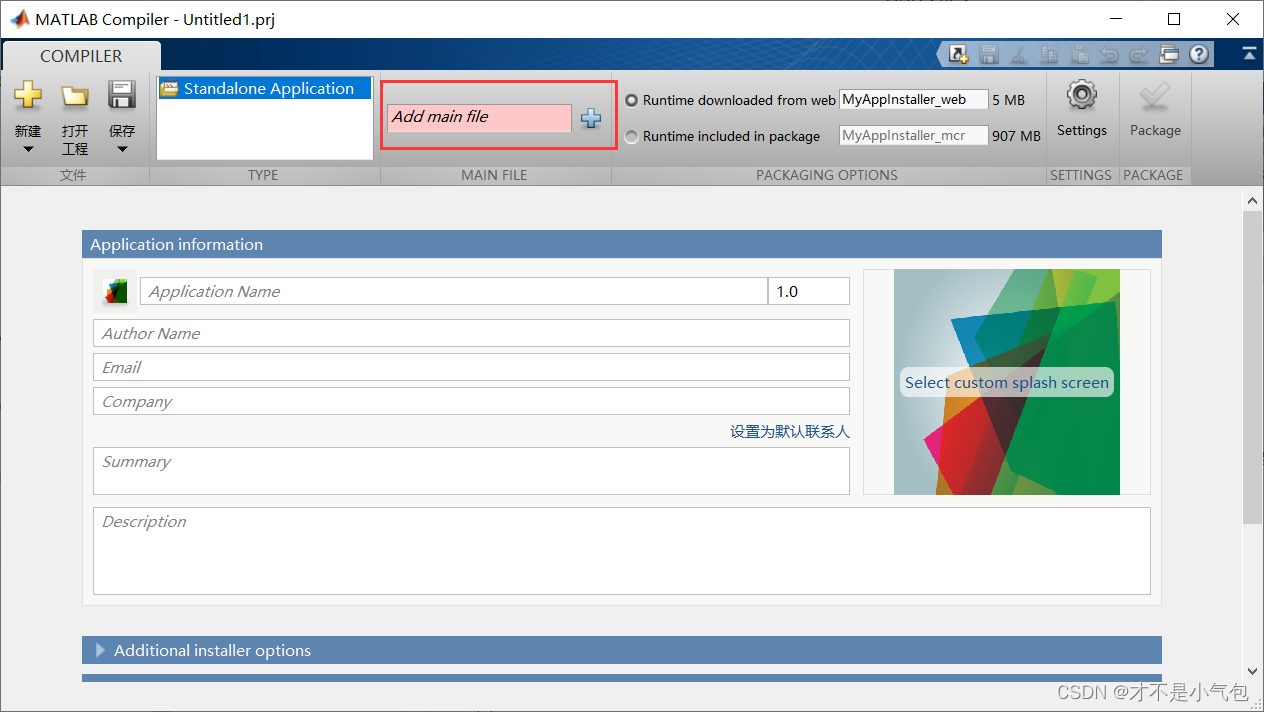Click the Add main file field
1264x712 pixels.
point(479,118)
